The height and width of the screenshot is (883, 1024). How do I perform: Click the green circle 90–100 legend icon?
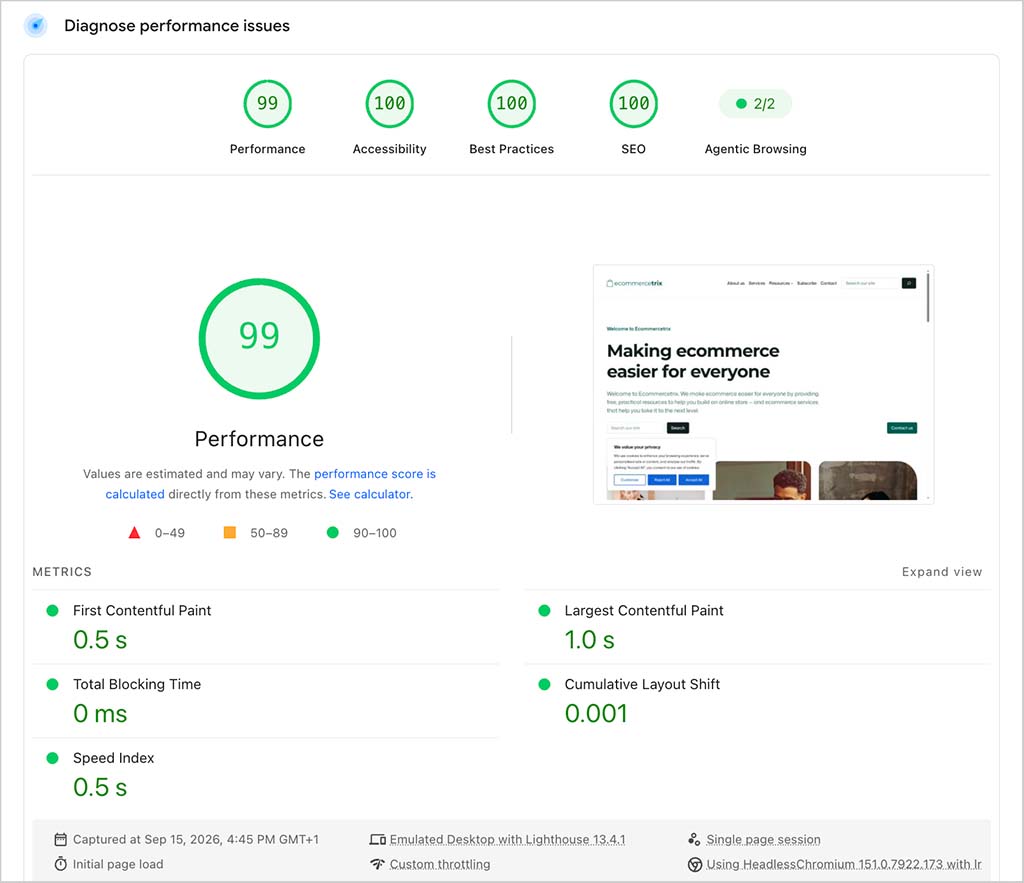(x=332, y=532)
